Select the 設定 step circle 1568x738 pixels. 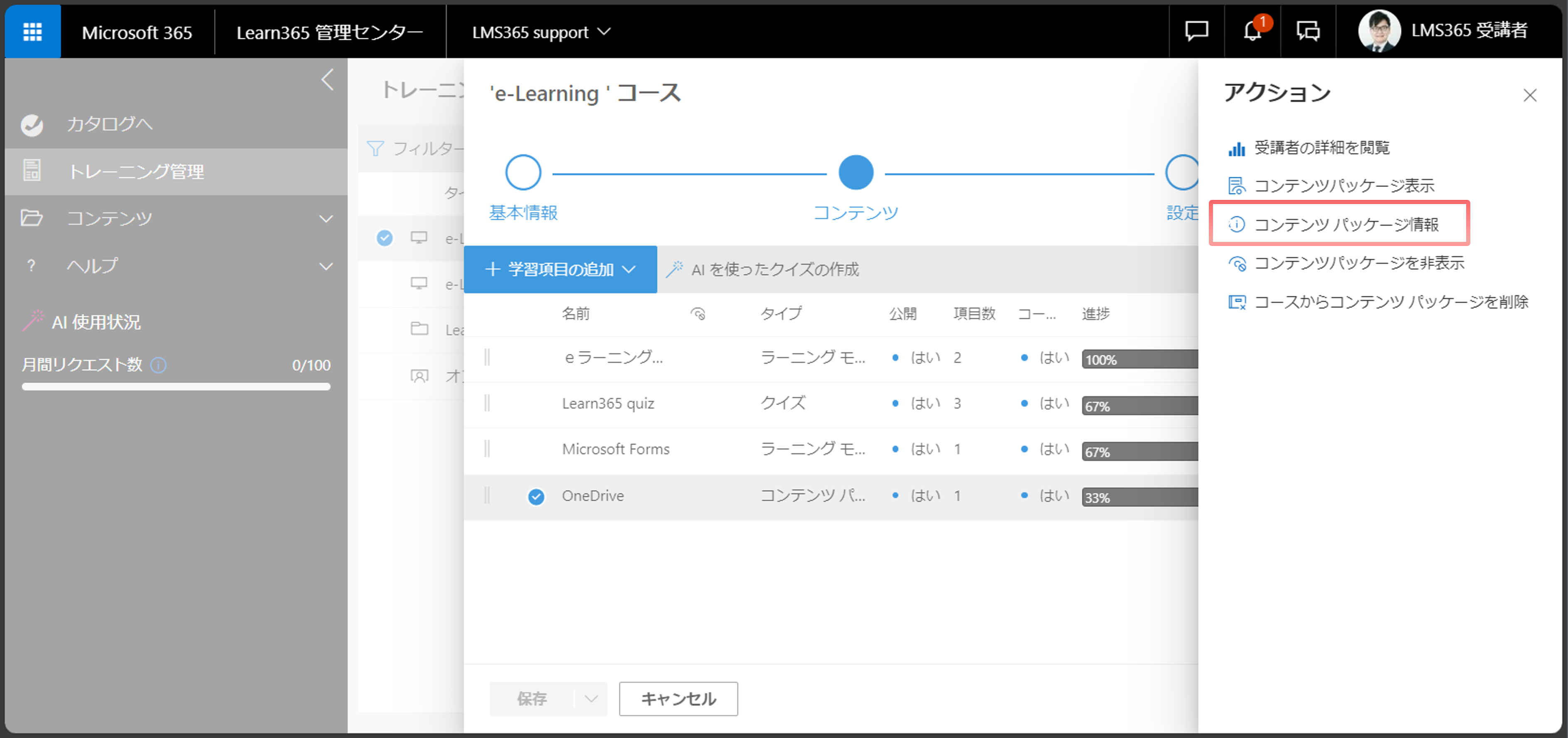(x=1182, y=173)
